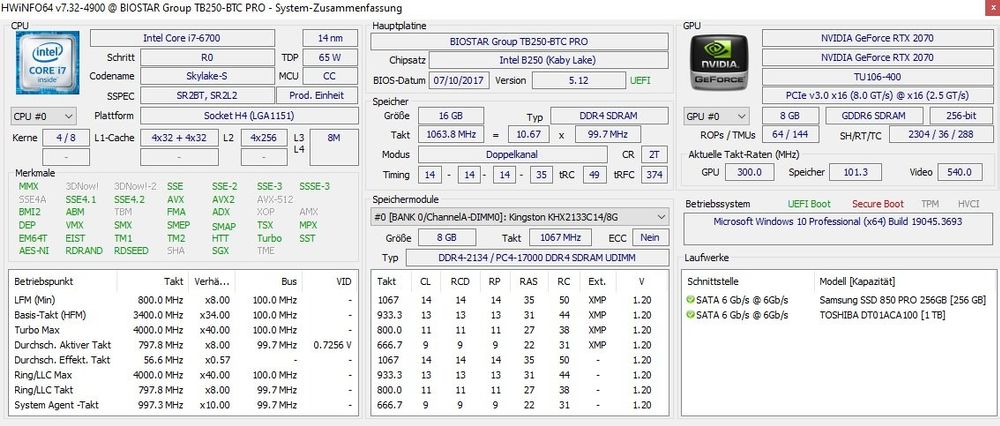The width and height of the screenshot is (1000, 426).
Task: Click the MMX feature label
Action: [29, 186]
